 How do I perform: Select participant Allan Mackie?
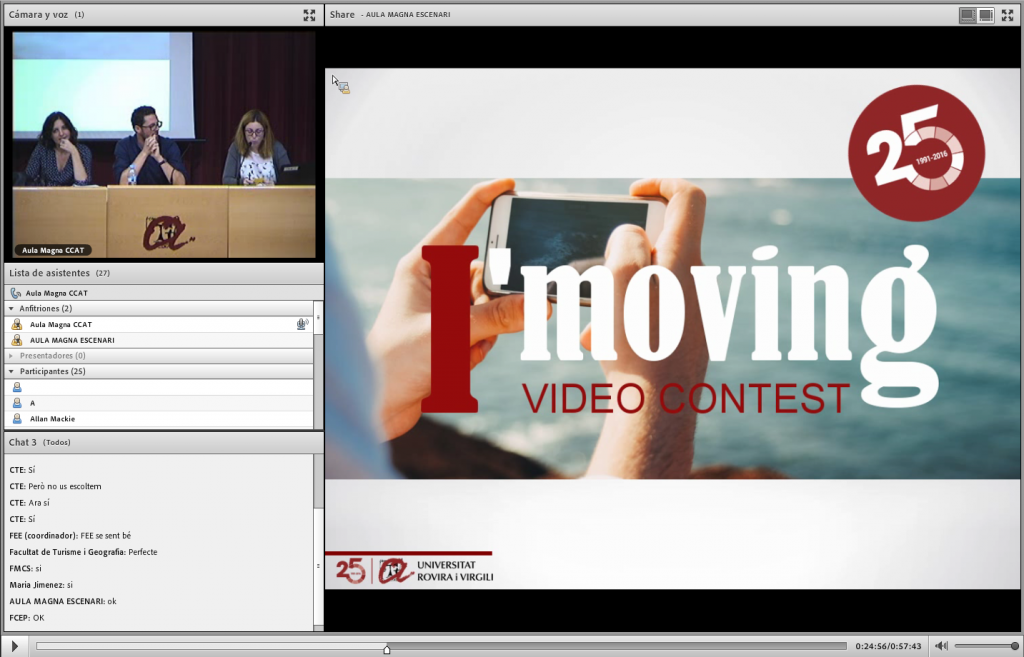tap(52, 419)
